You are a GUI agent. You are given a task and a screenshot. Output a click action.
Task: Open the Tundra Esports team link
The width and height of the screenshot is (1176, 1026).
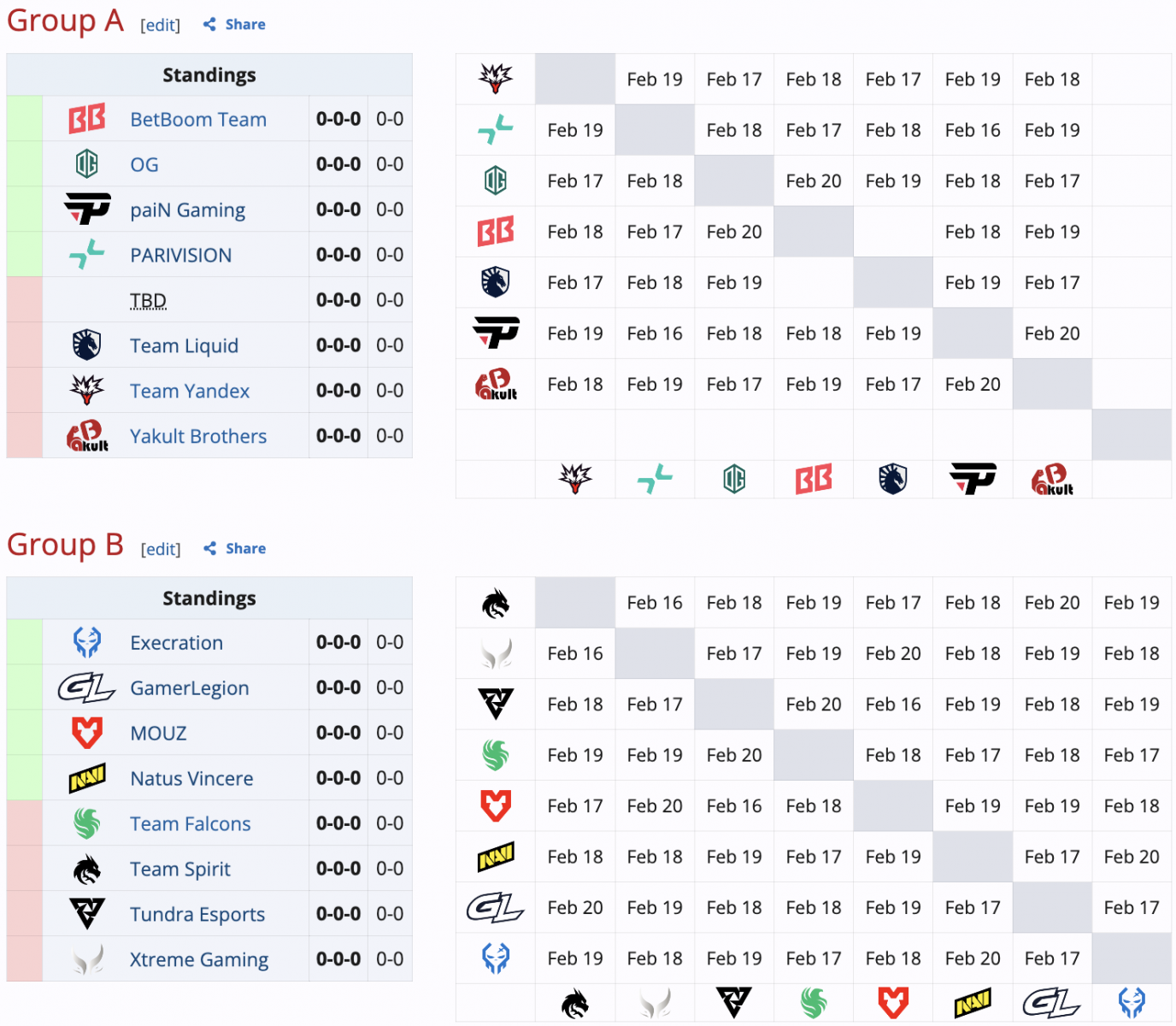pyautogui.click(x=197, y=914)
